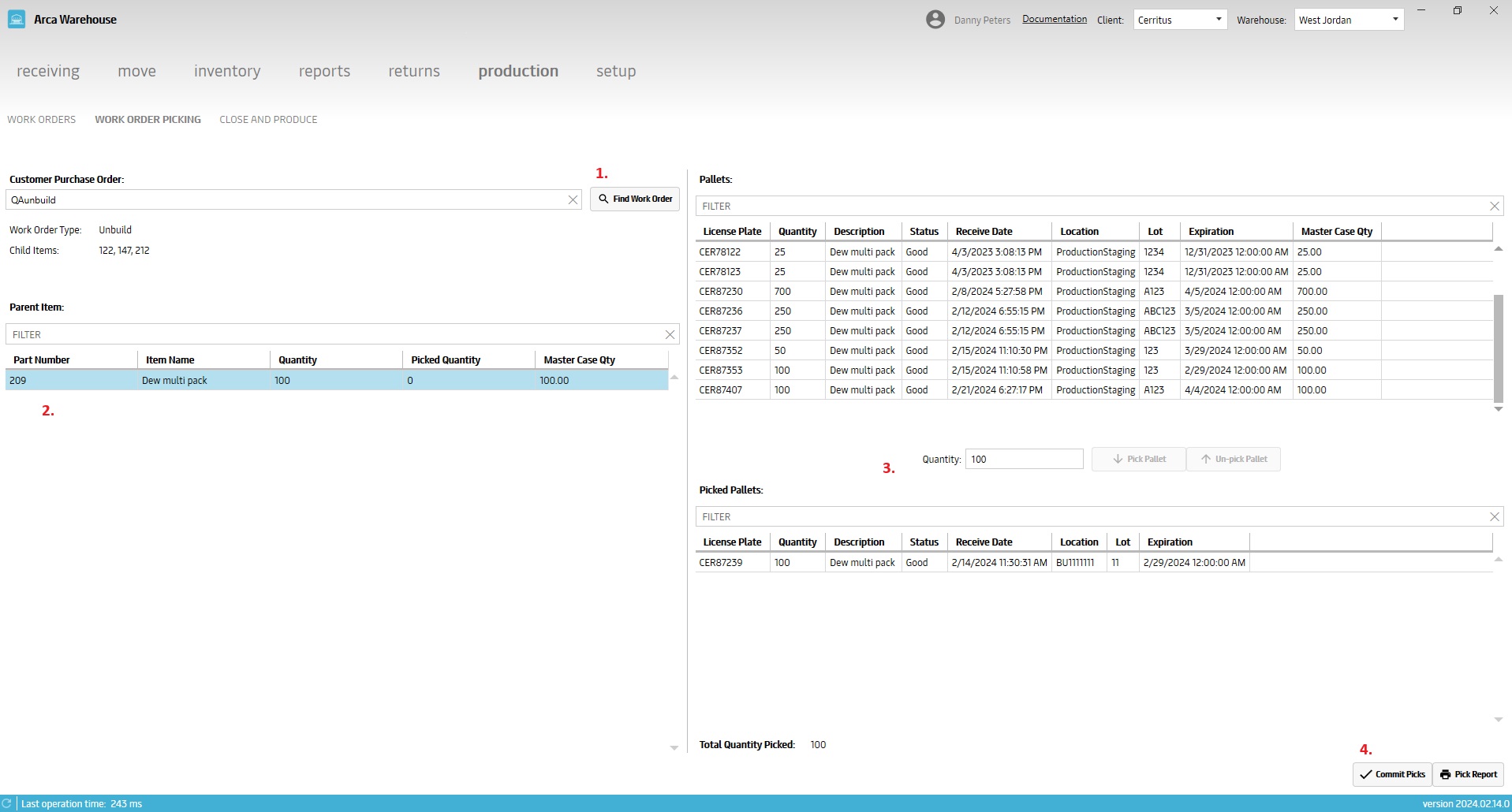Select the production menu
The image size is (1512, 812).
click(x=518, y=71)
